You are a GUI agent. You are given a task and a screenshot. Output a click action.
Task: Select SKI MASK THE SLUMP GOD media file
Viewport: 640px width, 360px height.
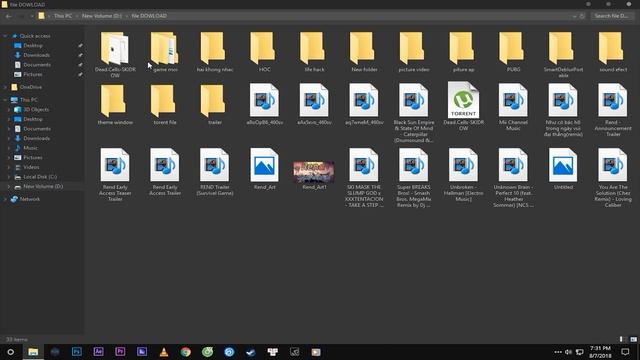[x=364, y=178]
